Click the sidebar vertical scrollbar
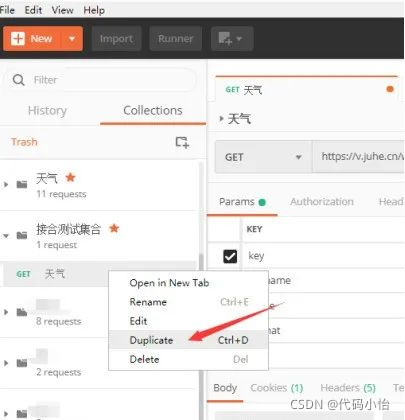The image size is (405, 420). click(201, 290)
